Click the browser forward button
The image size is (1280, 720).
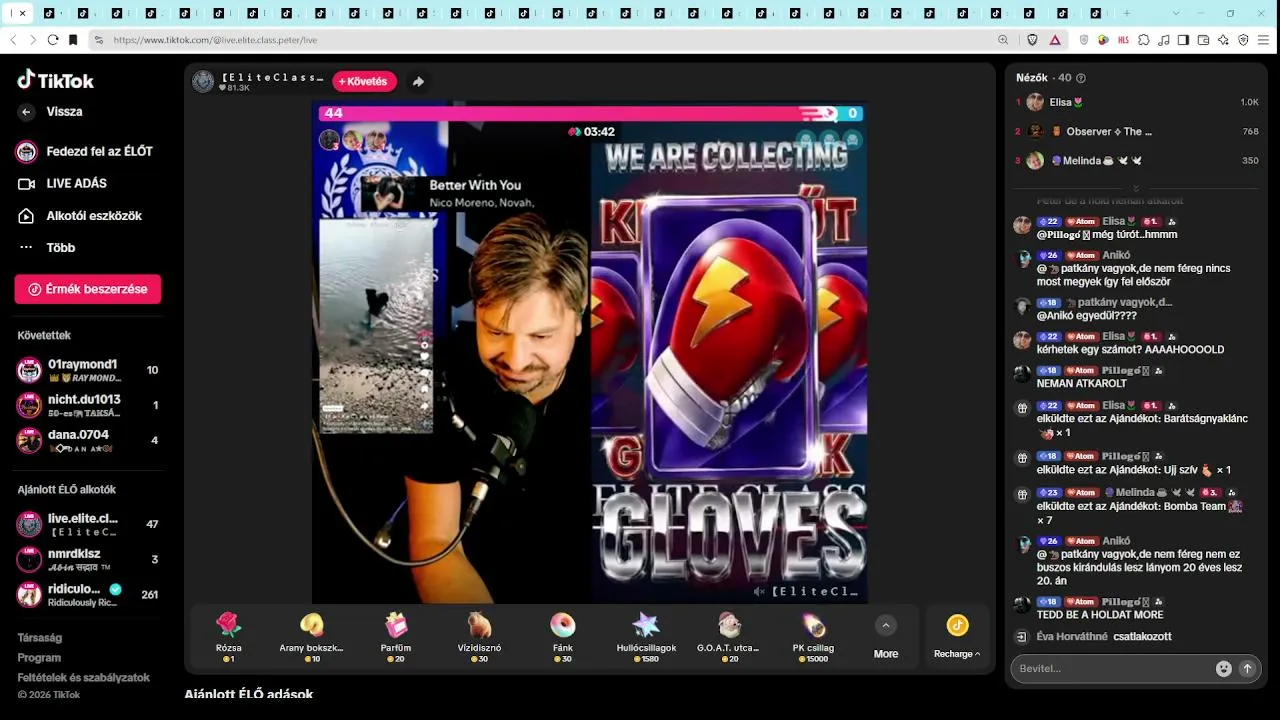[x=33, y=40]
